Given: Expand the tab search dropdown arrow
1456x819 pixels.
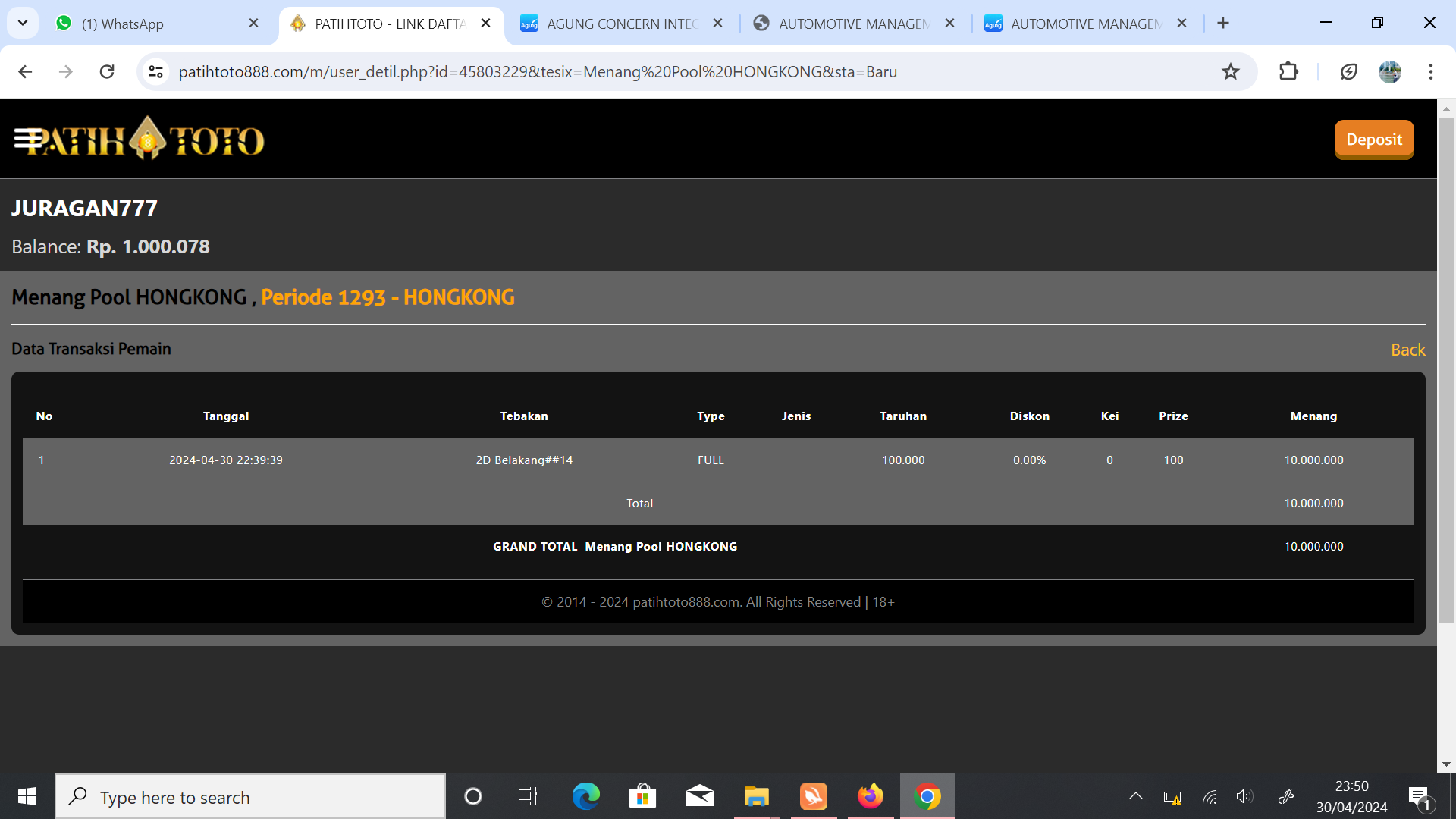Looking at the screenshot, I should pos(23,23).
